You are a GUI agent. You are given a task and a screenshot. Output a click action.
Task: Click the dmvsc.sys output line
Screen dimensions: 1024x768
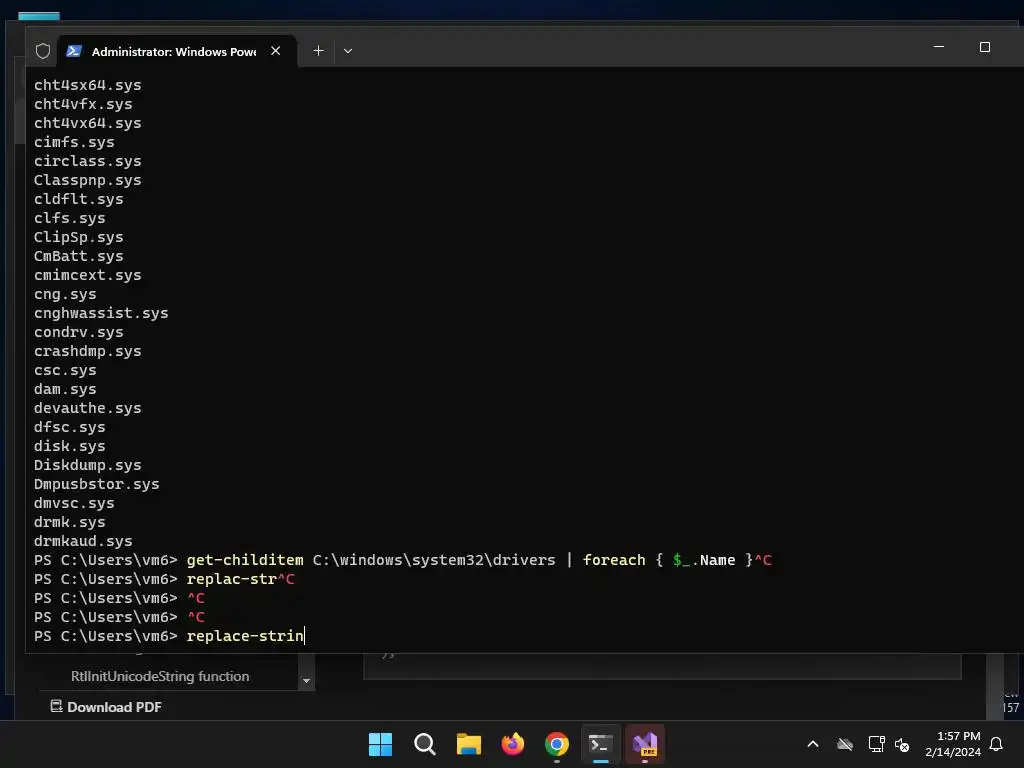(x=74, y=503)
